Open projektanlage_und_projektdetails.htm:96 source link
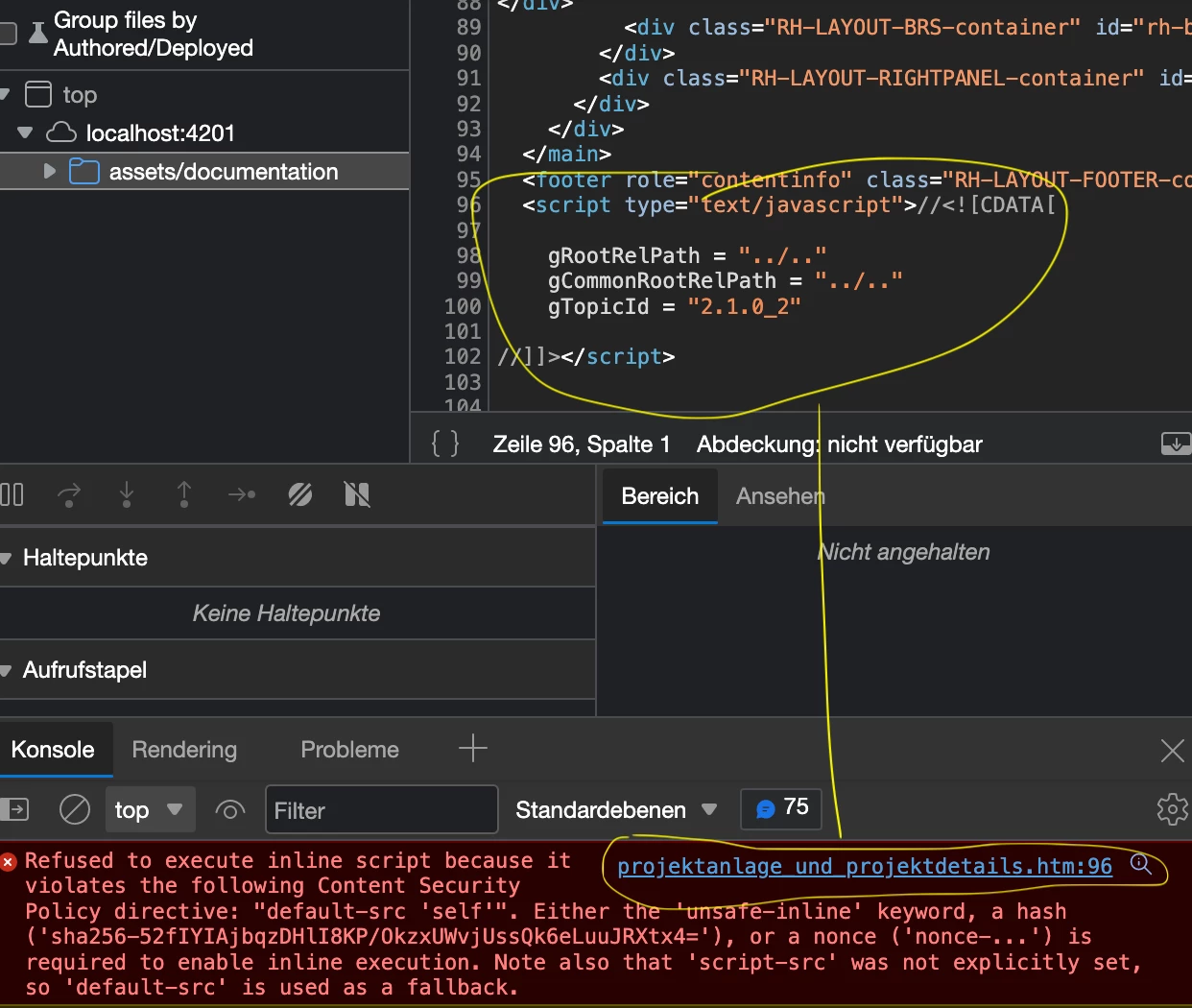 [x=864, y=866]
